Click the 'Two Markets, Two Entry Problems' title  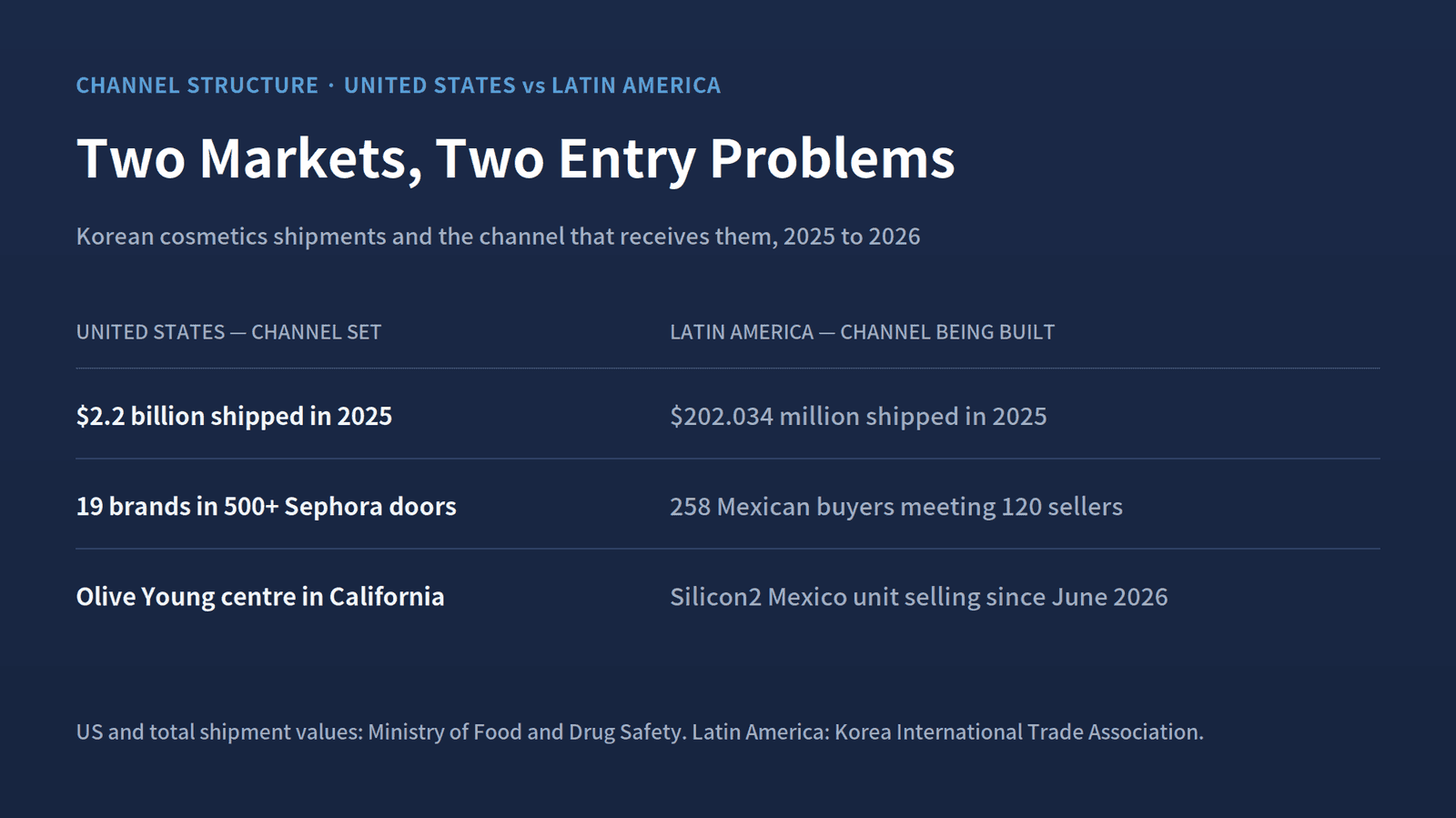(515, 159)
